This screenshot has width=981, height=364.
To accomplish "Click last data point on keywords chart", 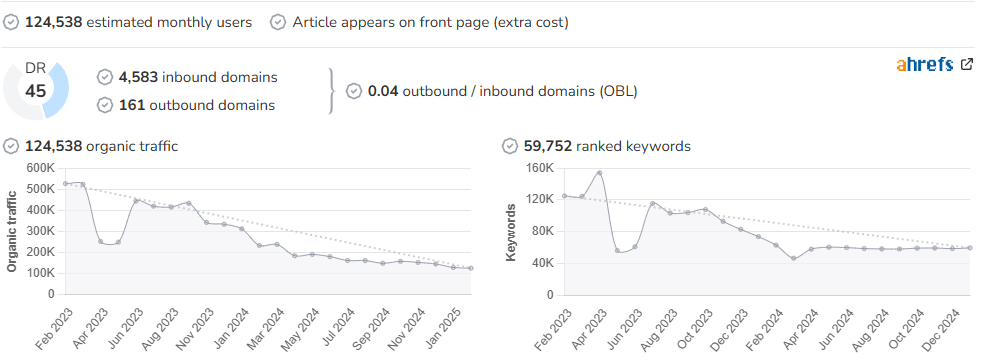I will click(x=970, y=248).
